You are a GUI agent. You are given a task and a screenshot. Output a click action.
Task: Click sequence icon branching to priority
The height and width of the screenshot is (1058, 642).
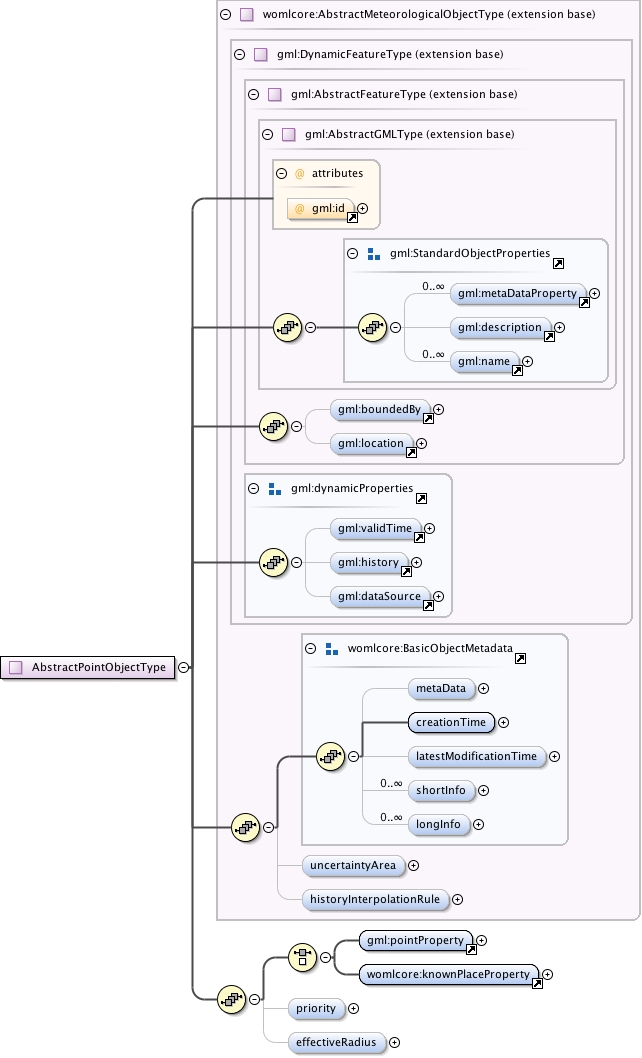point(231,999)
